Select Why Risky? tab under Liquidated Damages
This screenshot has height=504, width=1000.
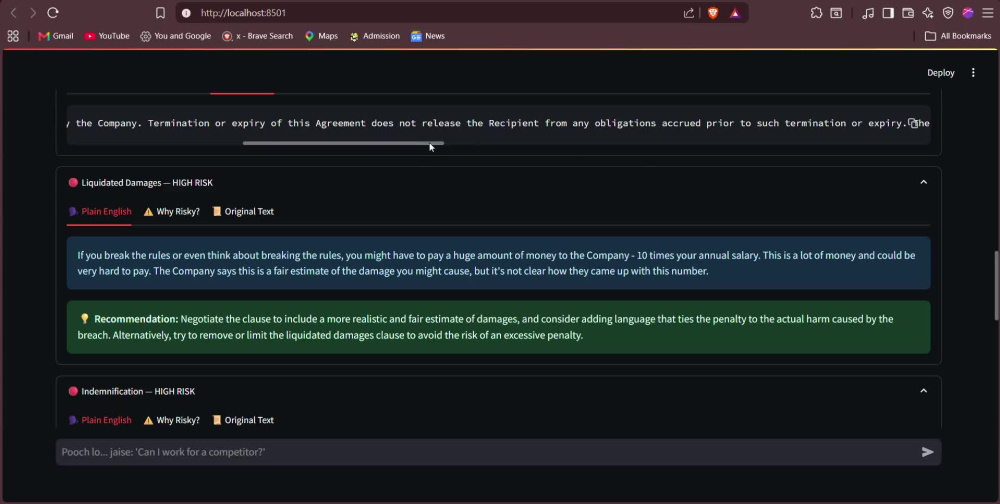172,212
